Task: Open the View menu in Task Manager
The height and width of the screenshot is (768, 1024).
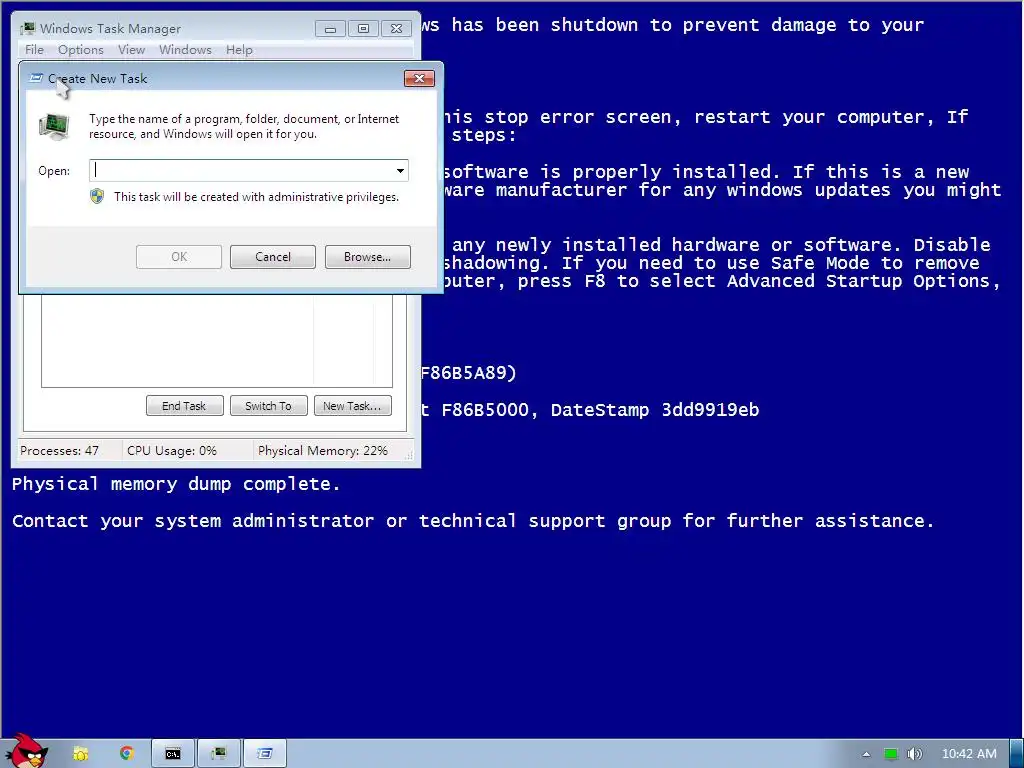Action: (x=131, y=50)
